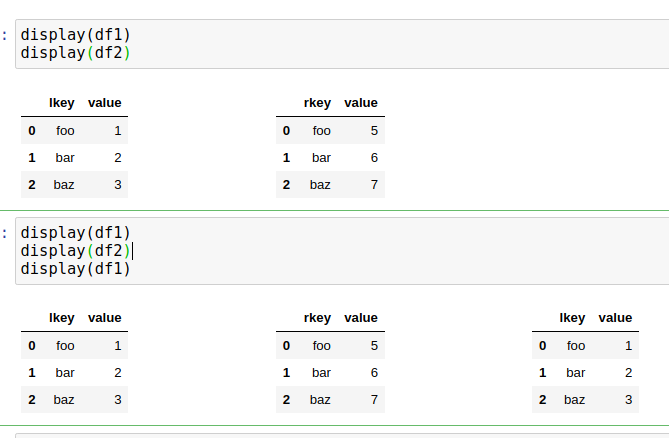
Task: Click the value header of the rightmost table
Action: [615, 318]
